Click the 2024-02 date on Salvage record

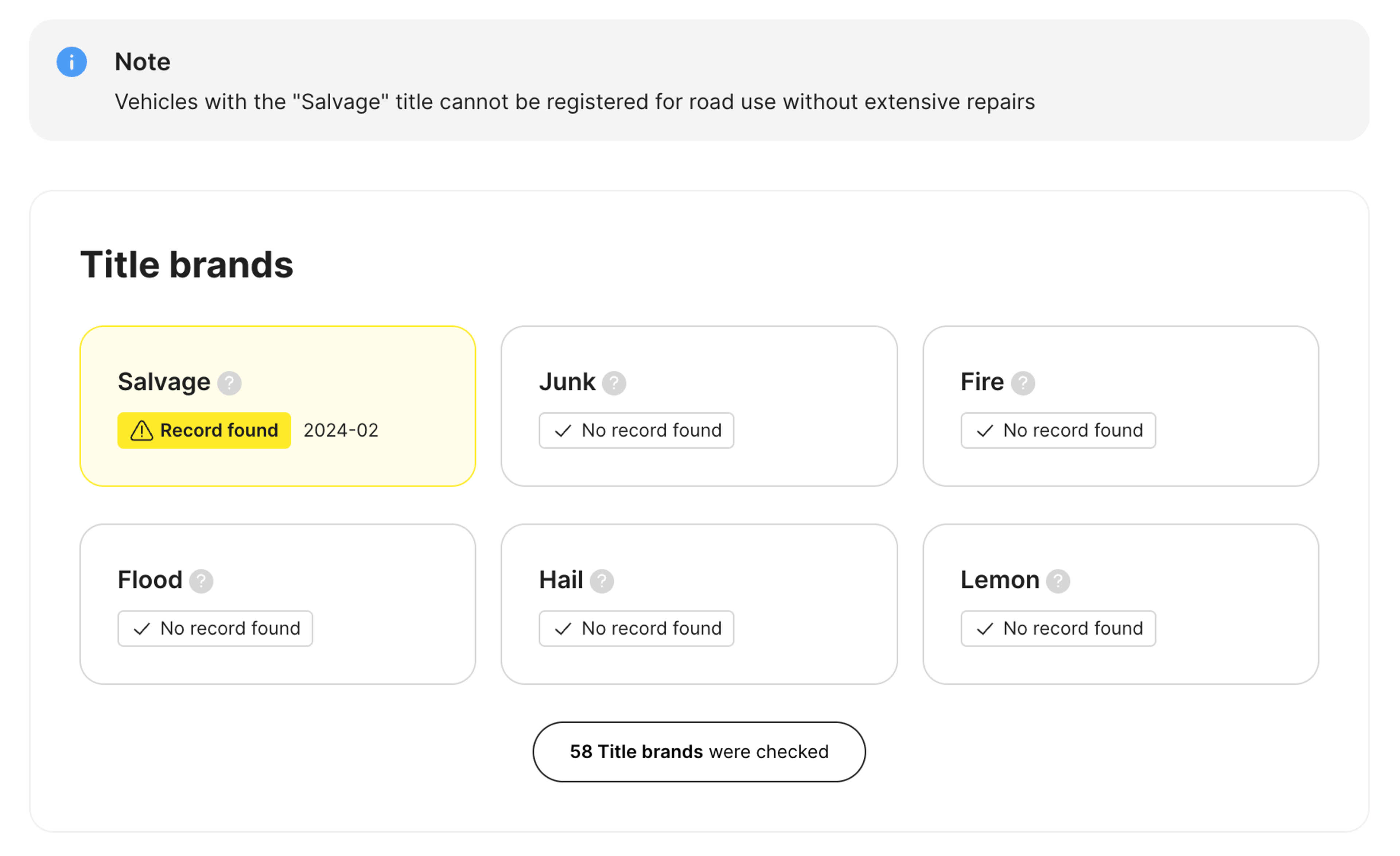(340, 429)
